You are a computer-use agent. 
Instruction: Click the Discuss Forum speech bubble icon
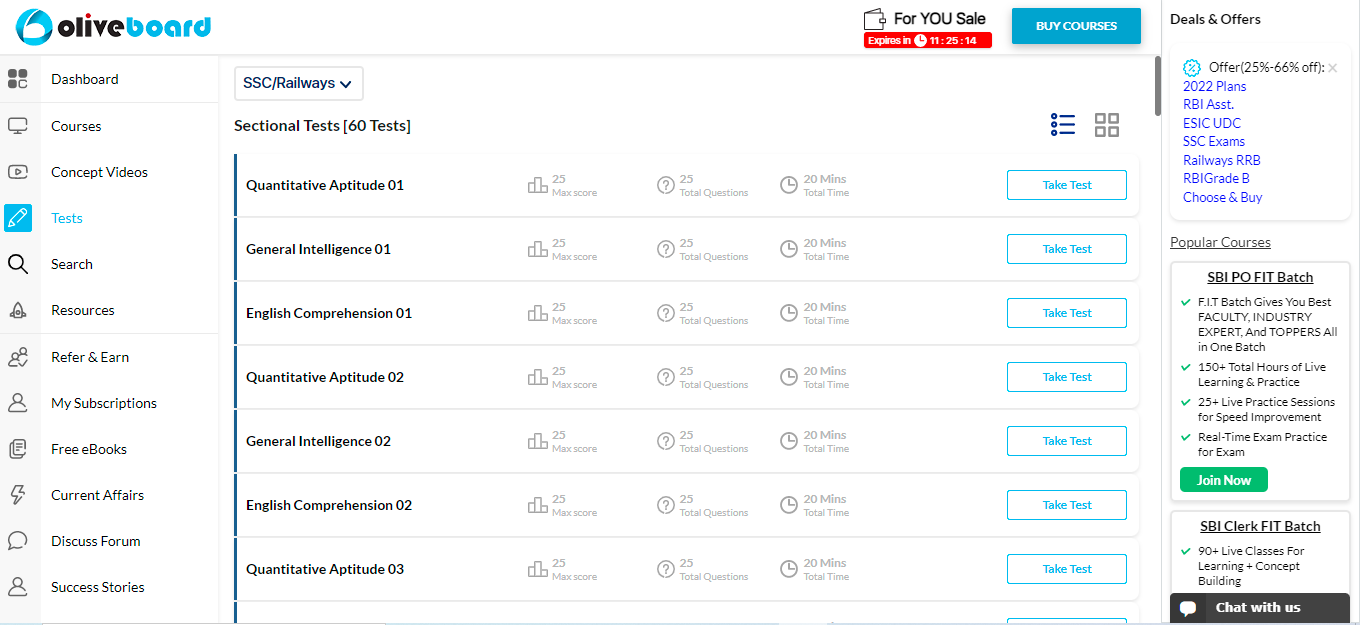click(18, 541)
